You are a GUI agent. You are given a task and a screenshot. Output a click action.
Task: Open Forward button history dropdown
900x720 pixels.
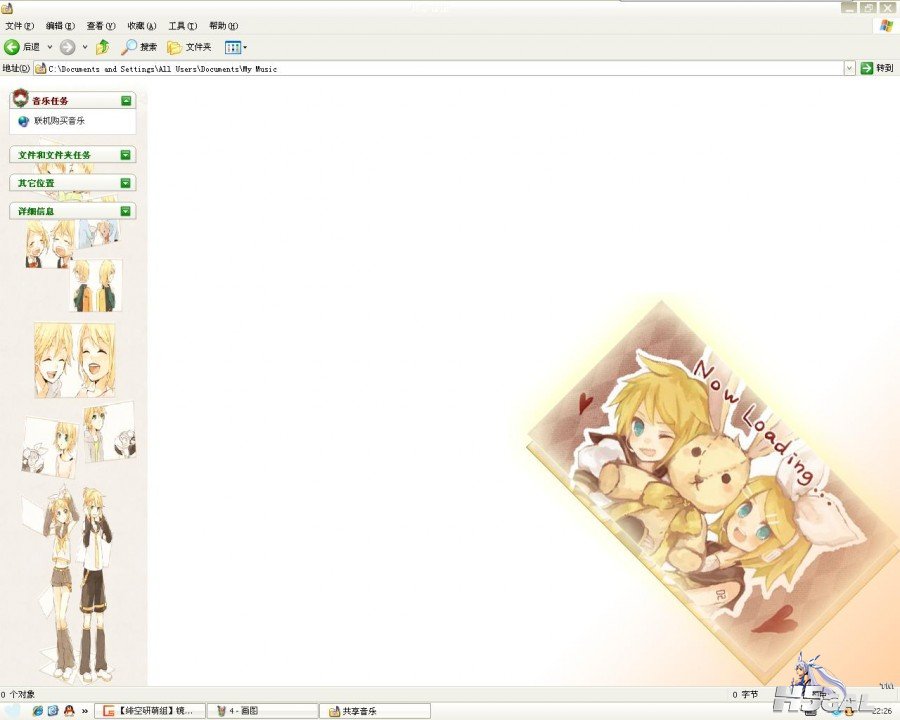(x=85, y=47)
